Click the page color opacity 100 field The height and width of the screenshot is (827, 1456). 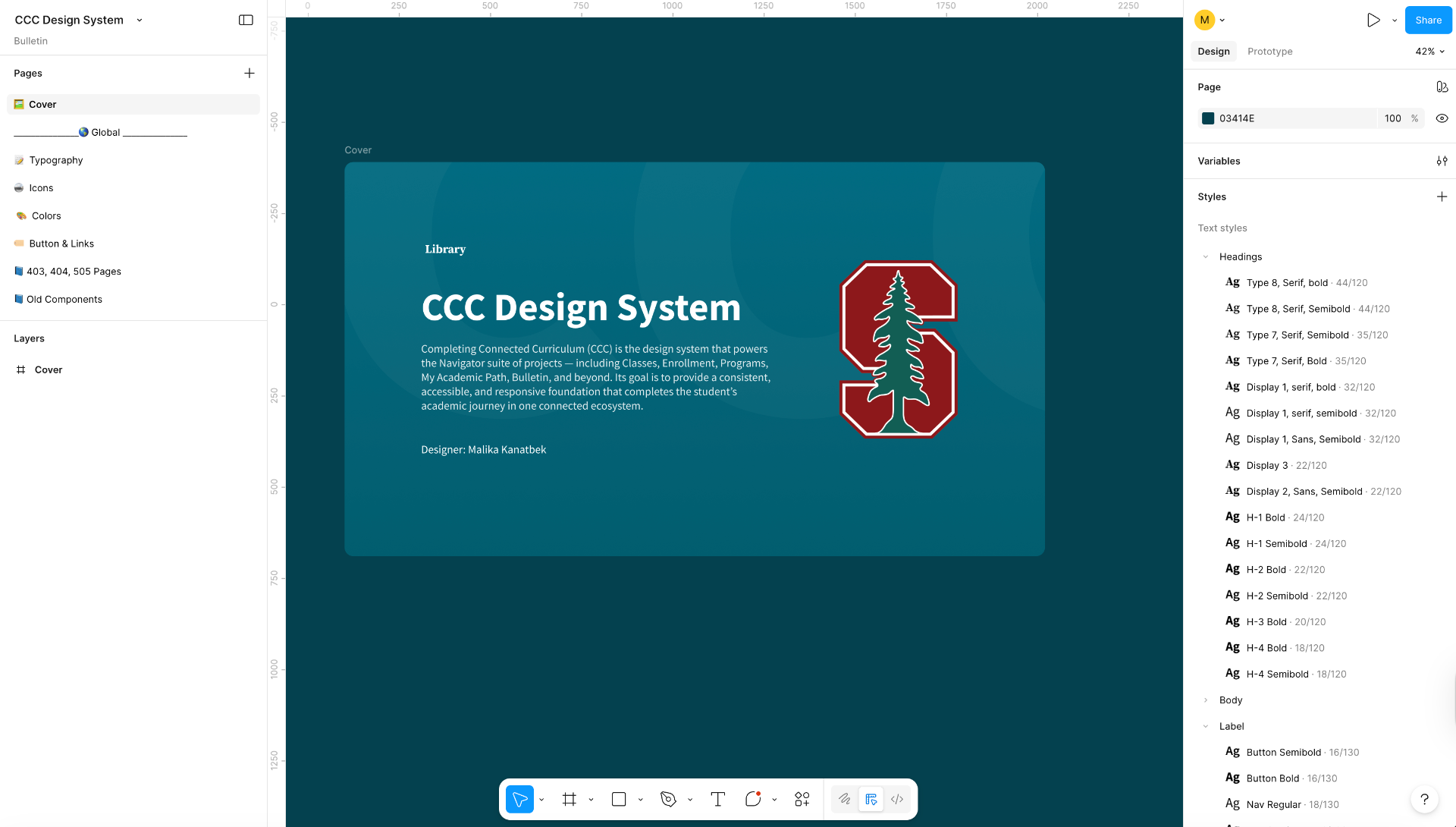tap(1392, 118)
